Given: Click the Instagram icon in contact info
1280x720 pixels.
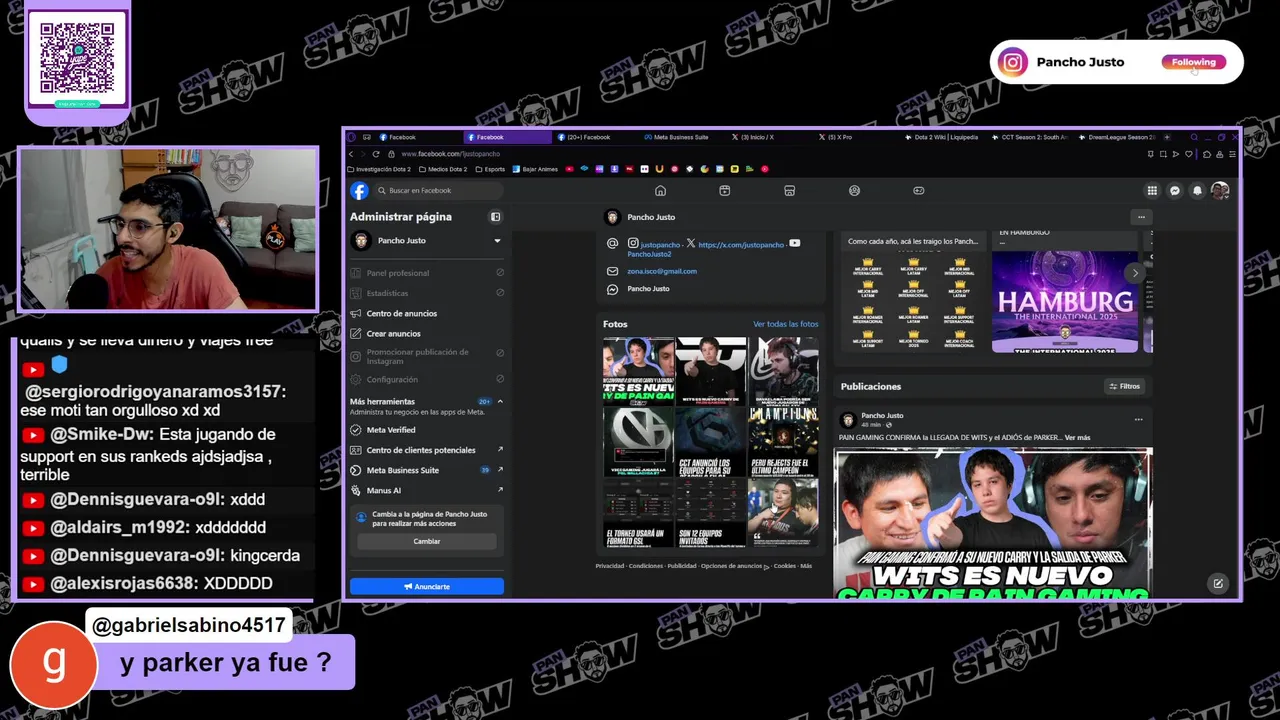Looking at the screenshot, I should tap(633, 243).
